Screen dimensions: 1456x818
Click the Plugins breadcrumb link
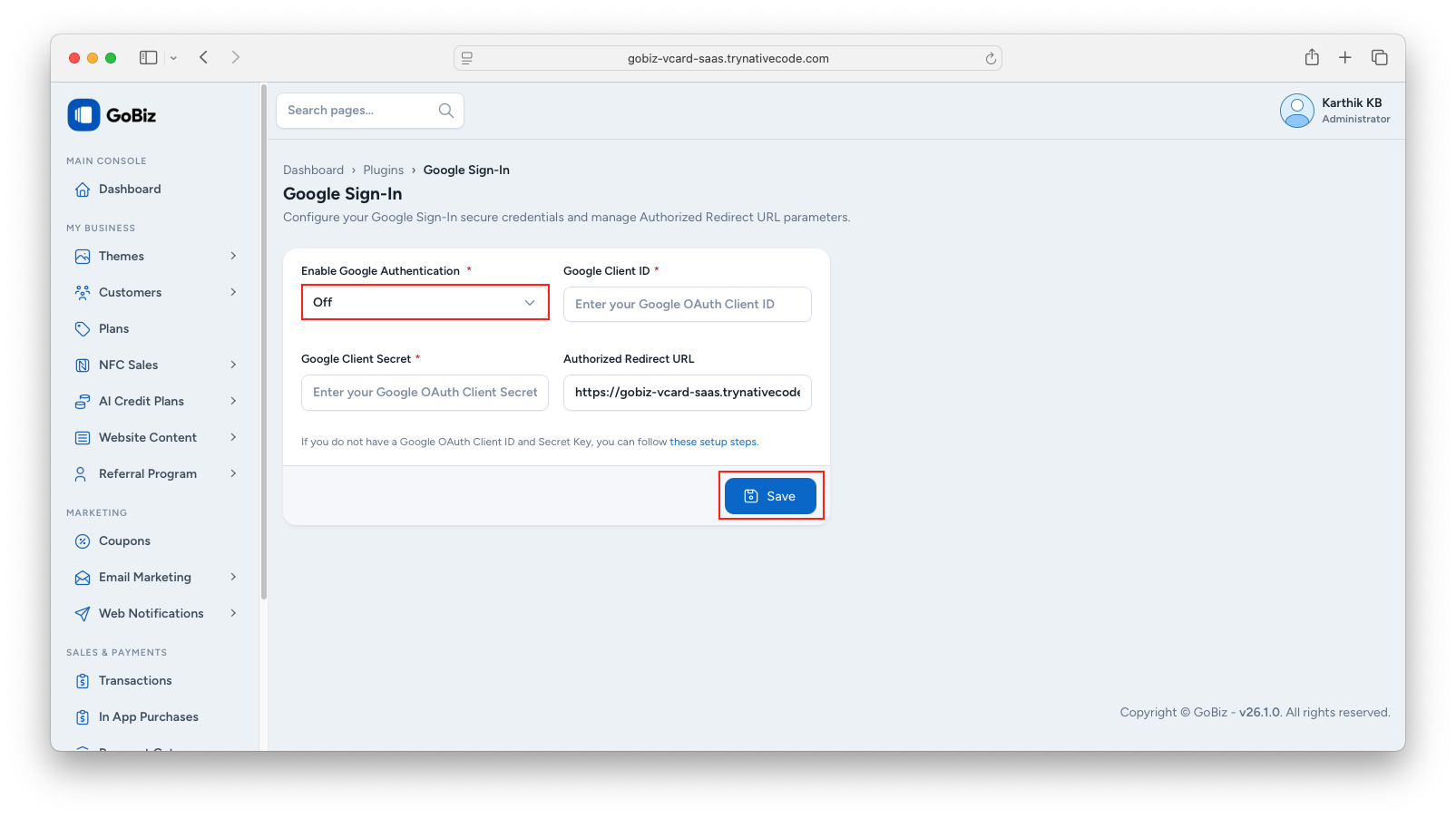click(x=383, y=170)
